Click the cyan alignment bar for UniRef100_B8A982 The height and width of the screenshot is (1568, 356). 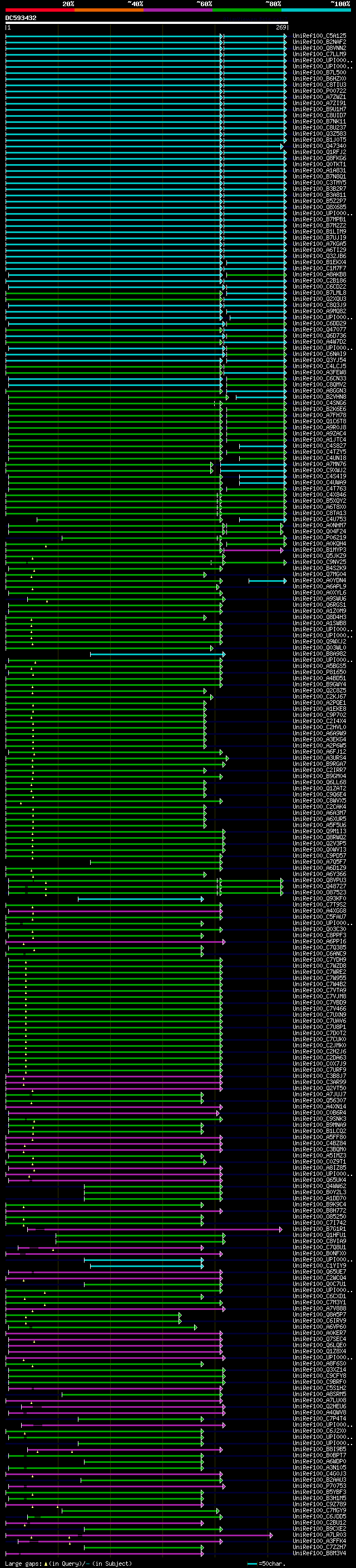157,654
